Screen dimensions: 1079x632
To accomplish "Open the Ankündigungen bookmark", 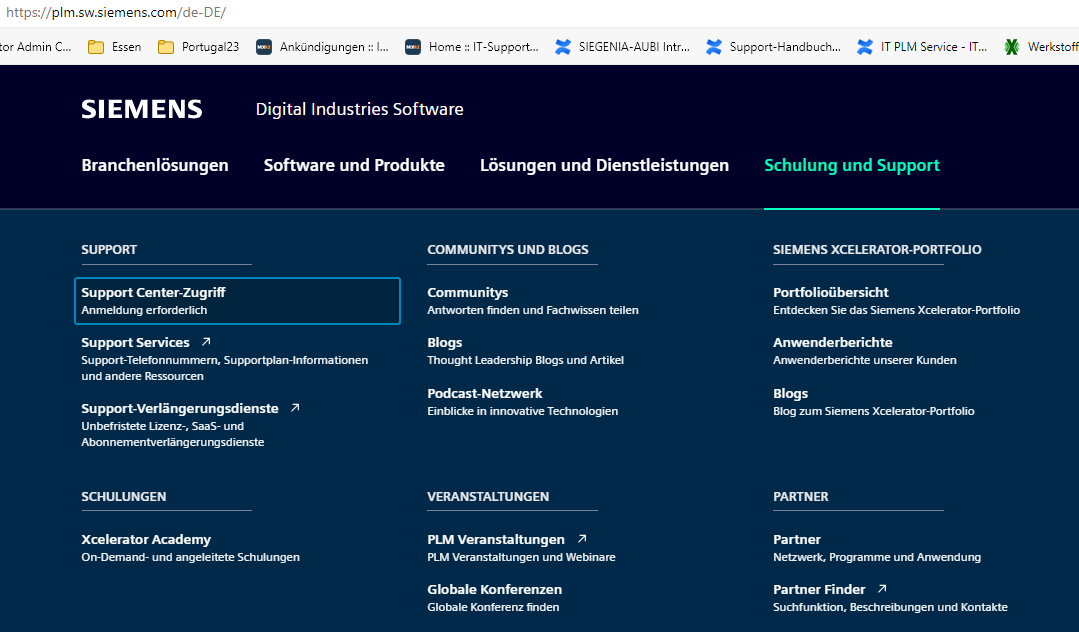I will tap(322, 47).
